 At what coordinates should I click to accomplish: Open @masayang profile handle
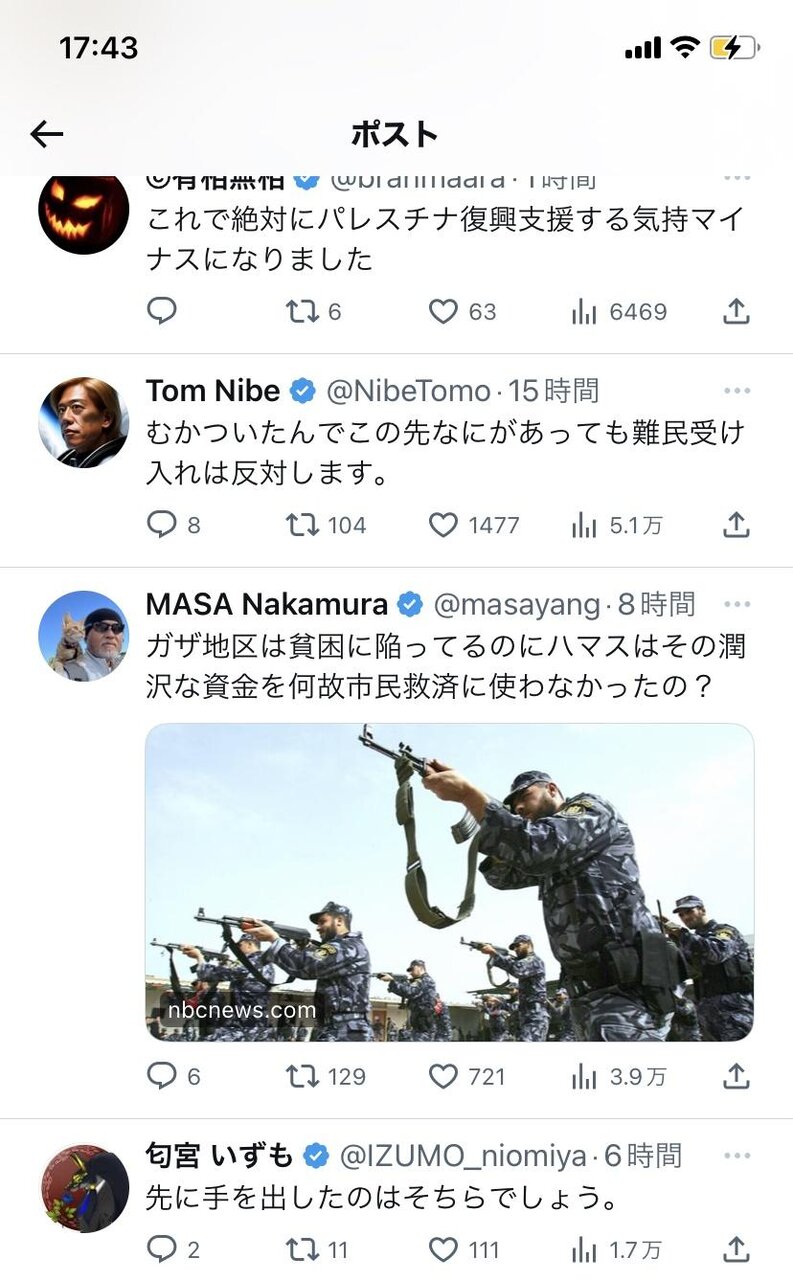click(x=516, y=604)
